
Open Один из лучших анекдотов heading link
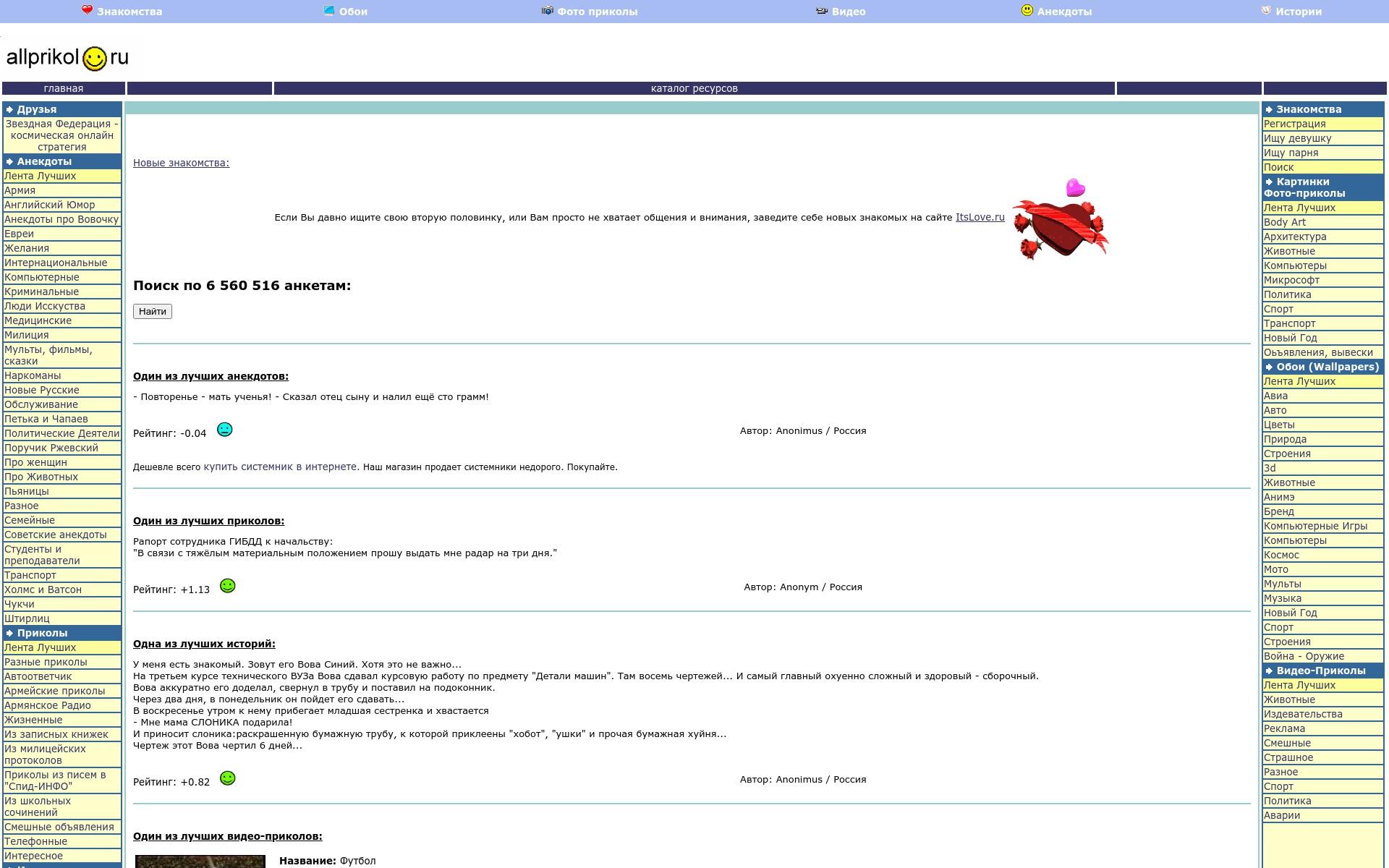(x=211, y=376)
